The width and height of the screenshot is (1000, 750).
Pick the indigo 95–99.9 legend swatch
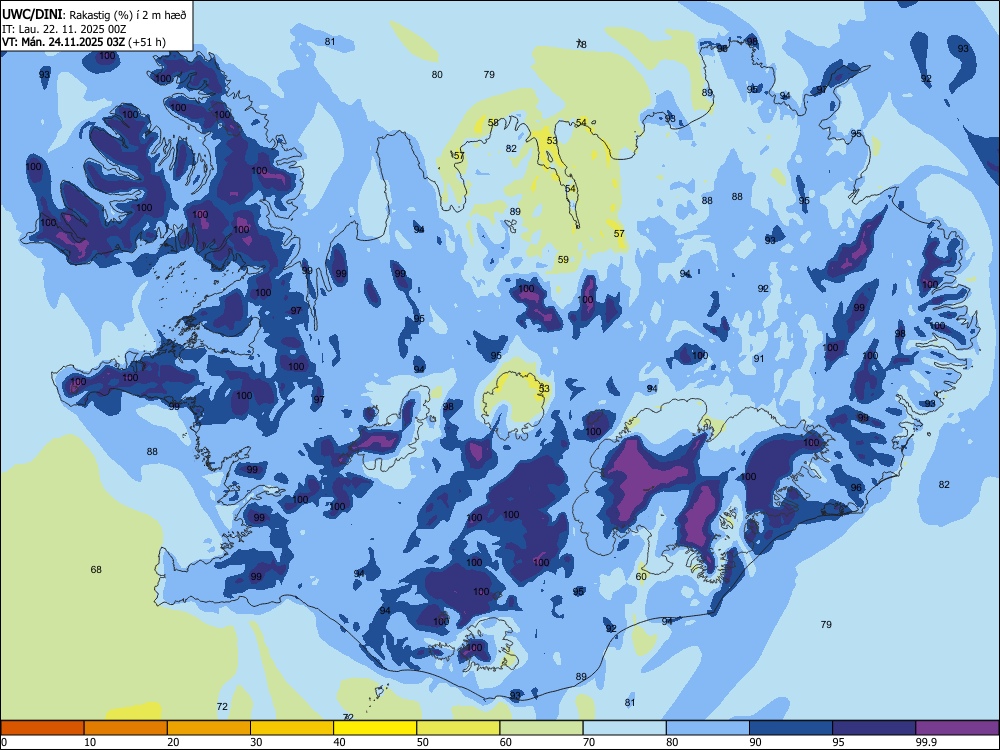[874, 728]
